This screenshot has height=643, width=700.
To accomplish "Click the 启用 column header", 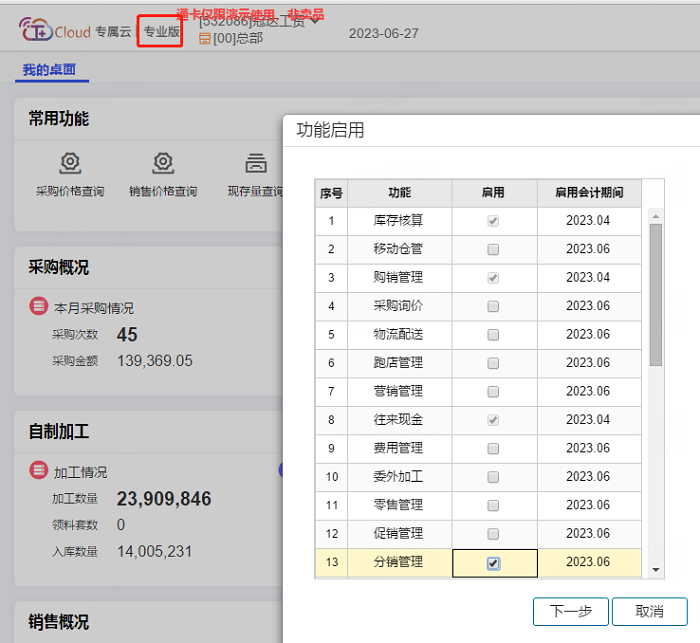I will coord(494,193).
